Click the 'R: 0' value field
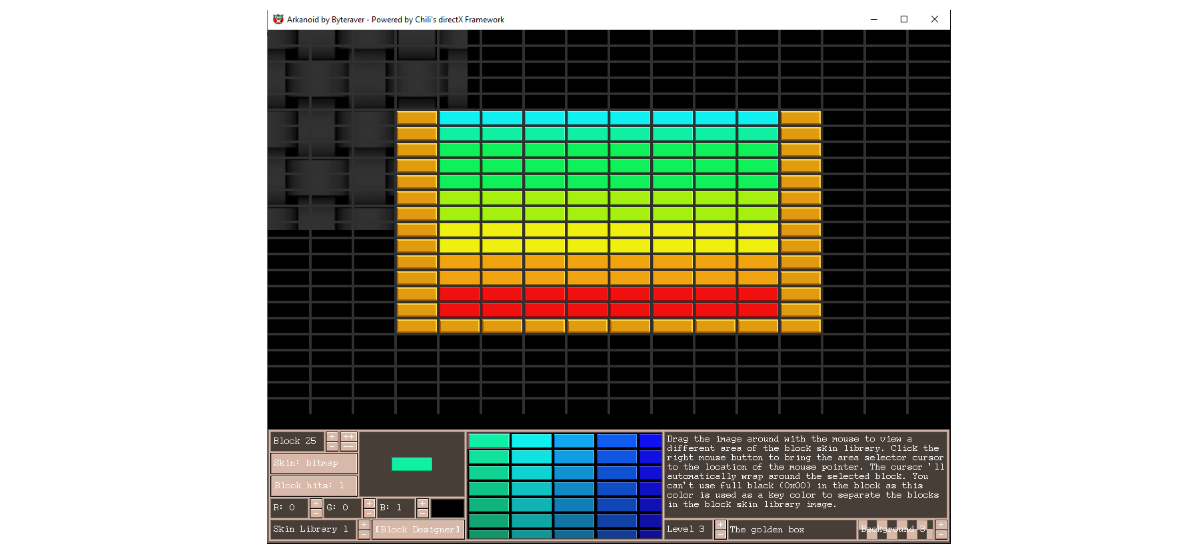The width and height of the screenshot is (1200, 550). 290,508
